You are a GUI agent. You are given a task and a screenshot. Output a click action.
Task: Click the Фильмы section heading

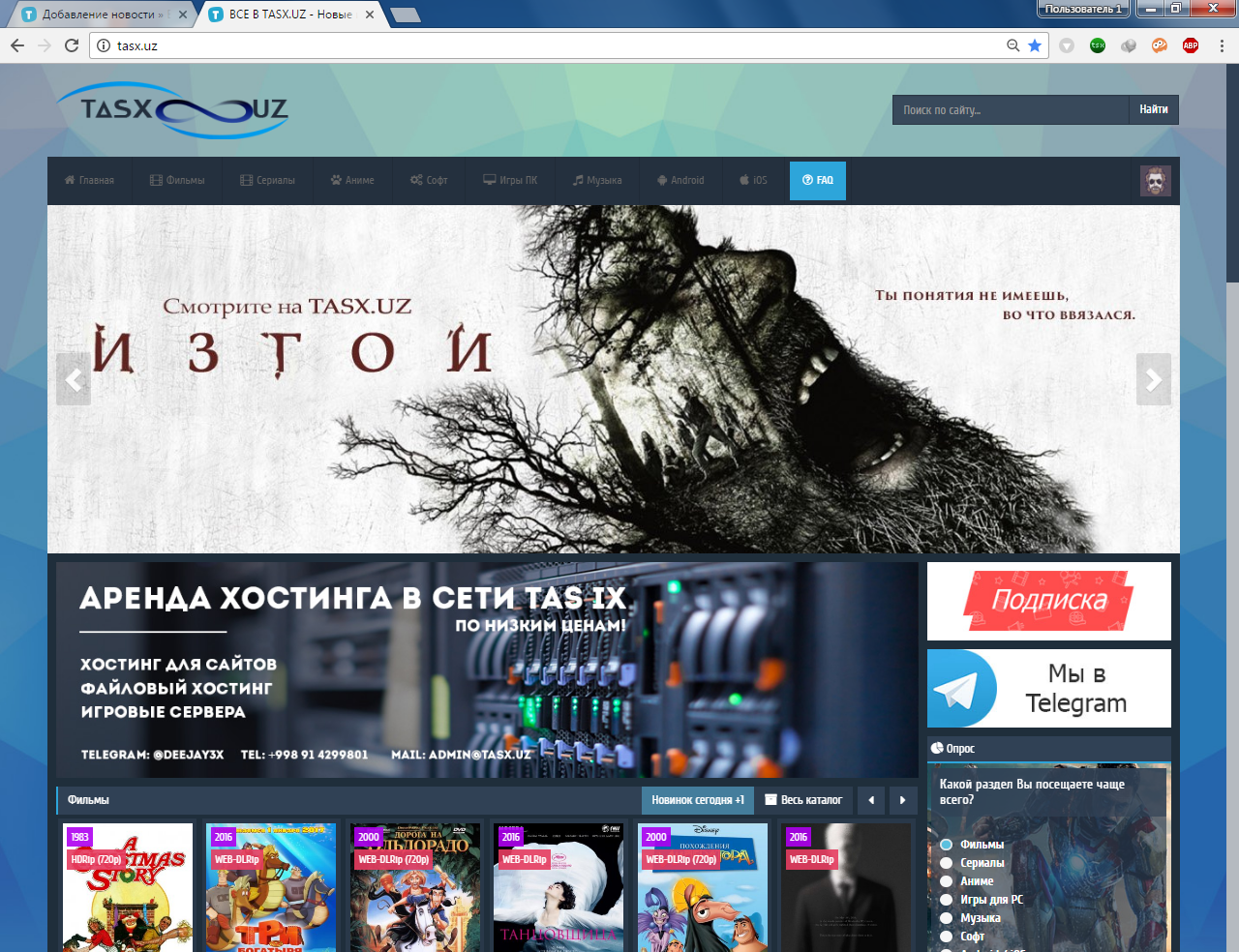[x=88, y=800]
